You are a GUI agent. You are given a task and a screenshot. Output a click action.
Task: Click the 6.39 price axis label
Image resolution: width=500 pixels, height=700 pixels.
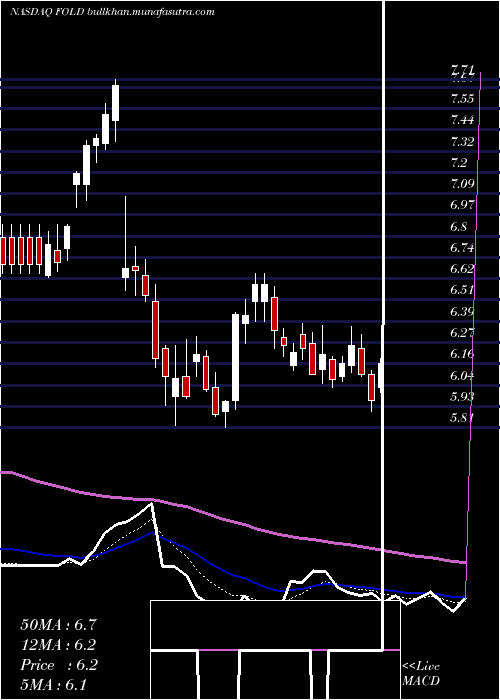[x=462, y=312]
